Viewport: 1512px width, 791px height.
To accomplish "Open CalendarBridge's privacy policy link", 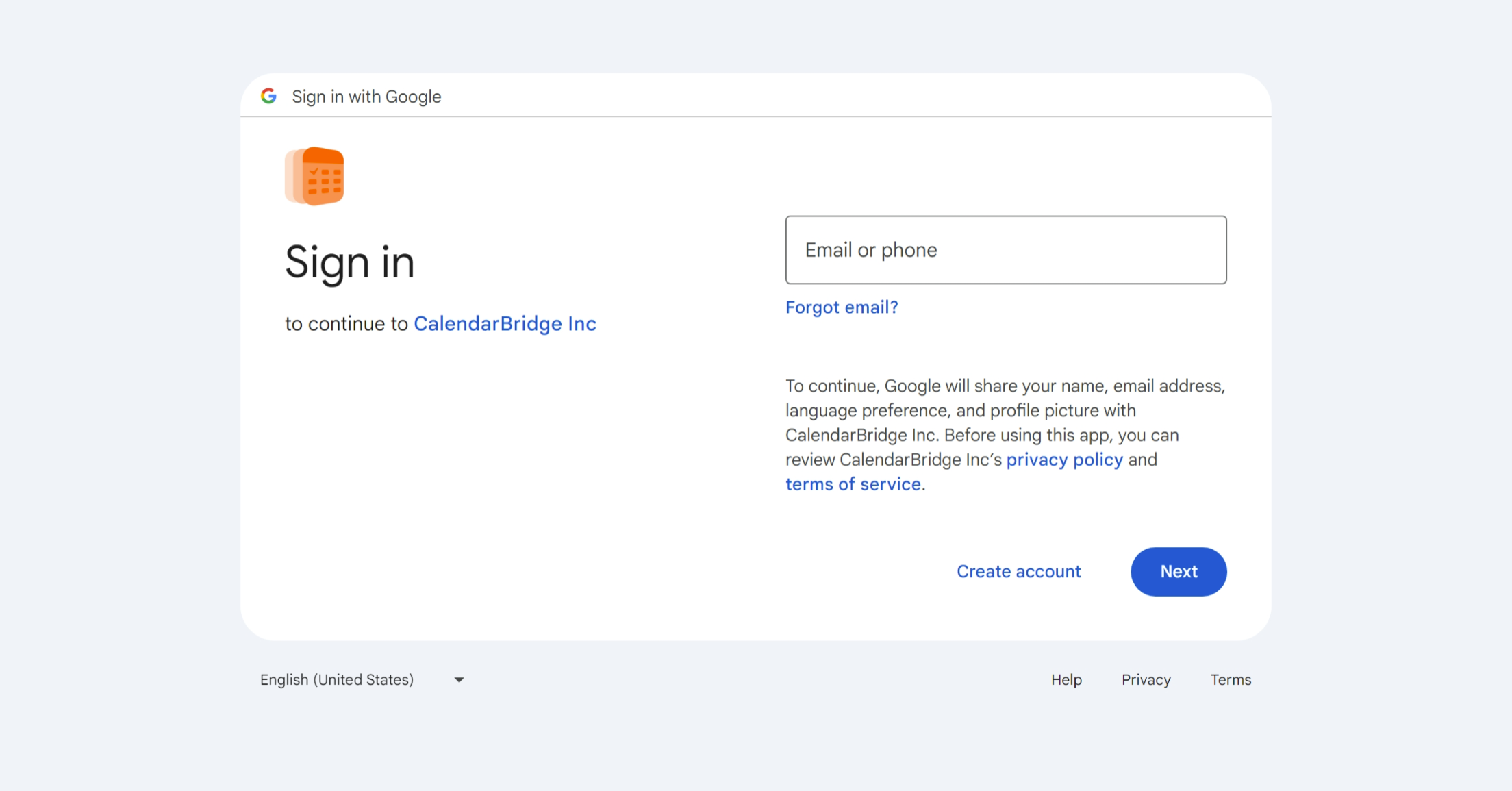I will click(x=1064, y=460).
